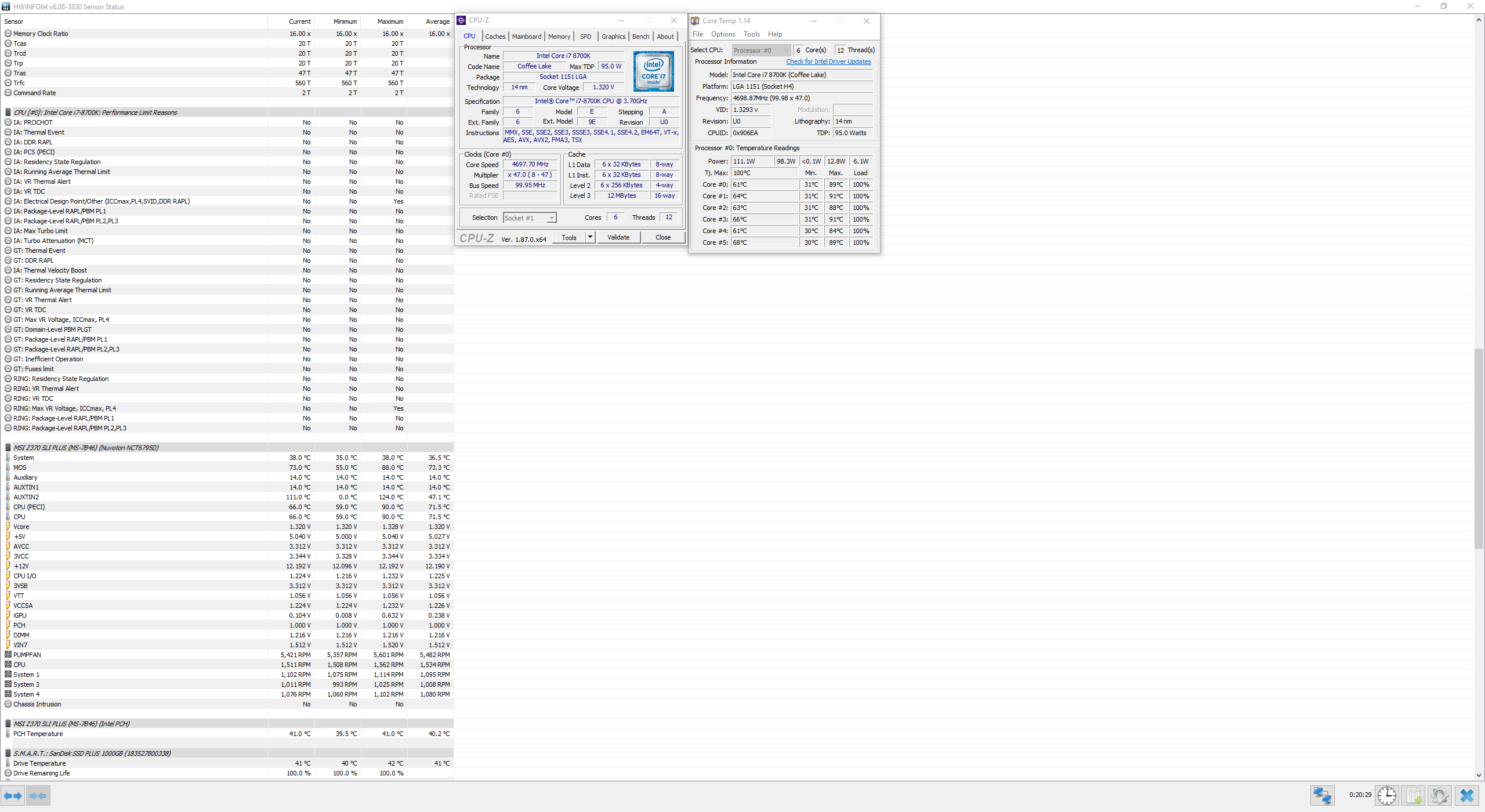Click the Maximum column header
This screenshot has height=812, width=1485.
pos(390,21)
